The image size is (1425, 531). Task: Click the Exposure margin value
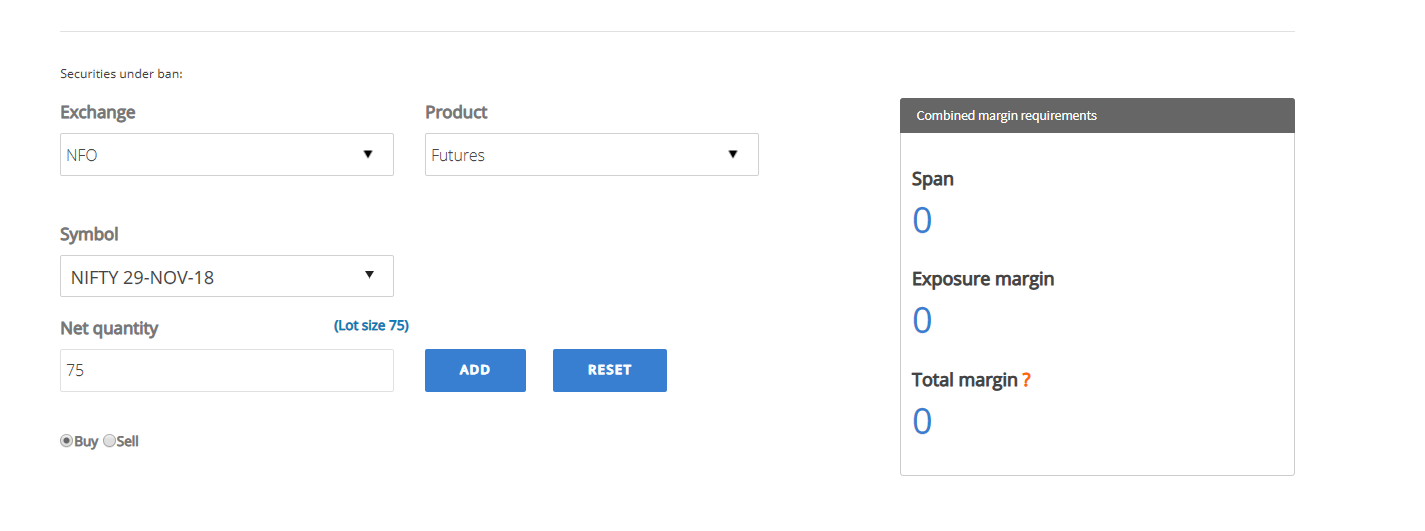coord(922,320)
